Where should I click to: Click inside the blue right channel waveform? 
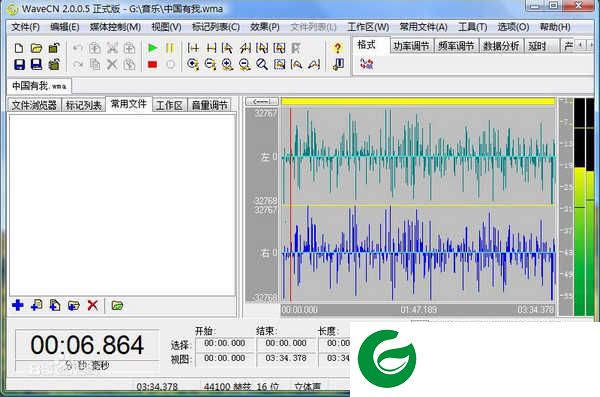coord(418,253)
